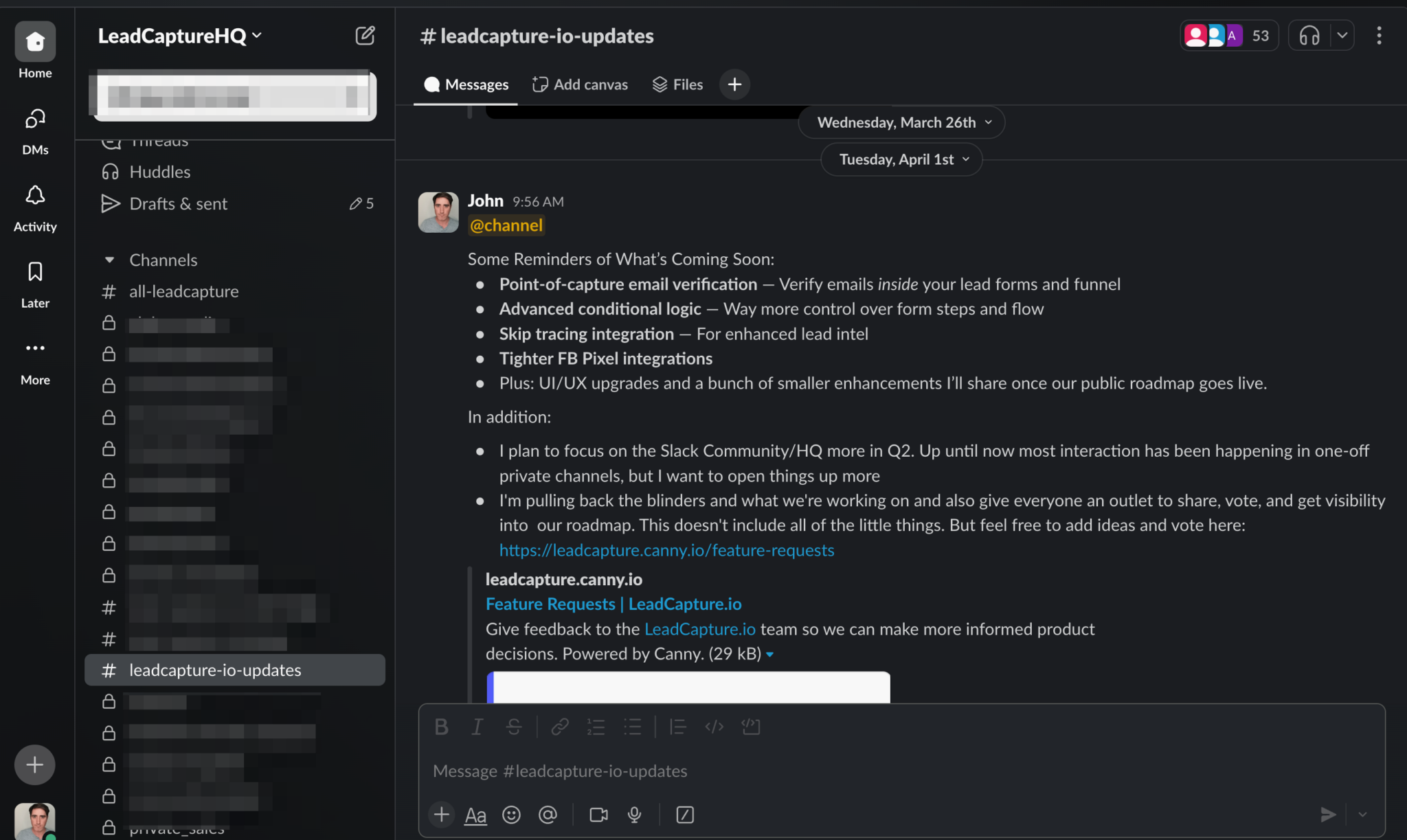Start recording a voice clip
Image resolution: width=1407 pixels, height=840 pixels.
coord(634,815)
